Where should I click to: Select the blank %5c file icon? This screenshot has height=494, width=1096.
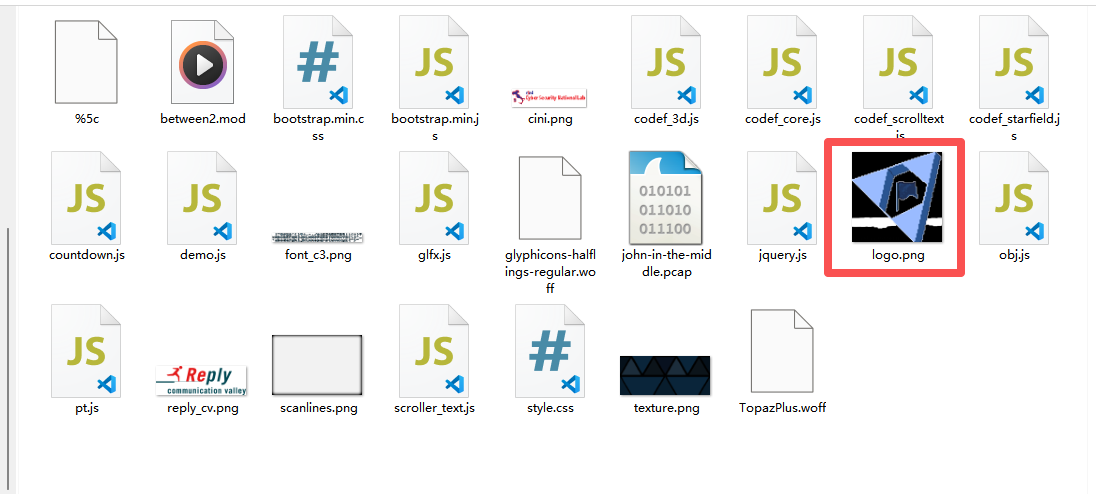(x=86, y=61)
